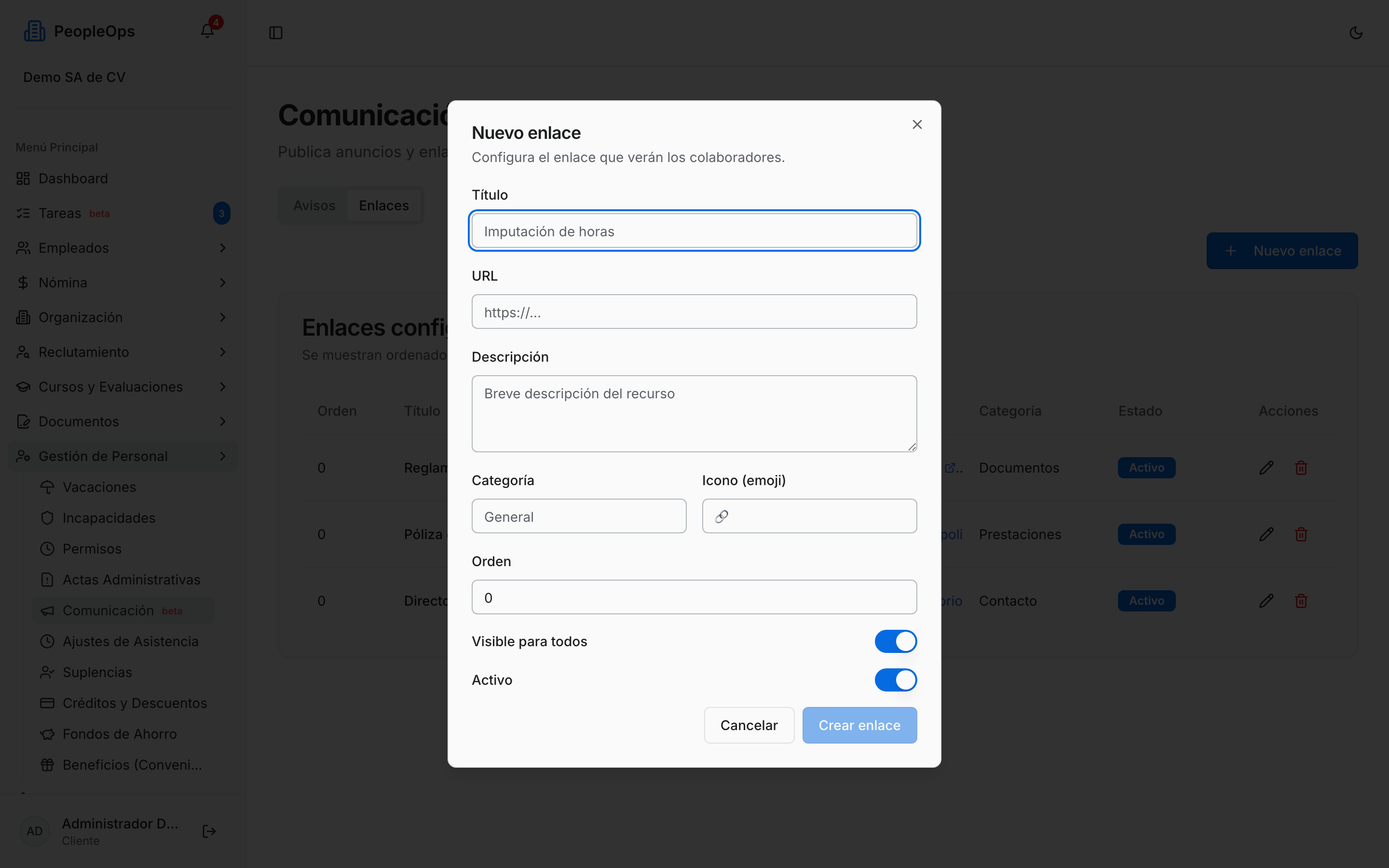1389x868 pixels.
Task: Toggle the sidebar panel icon
Action: [275, 33]
